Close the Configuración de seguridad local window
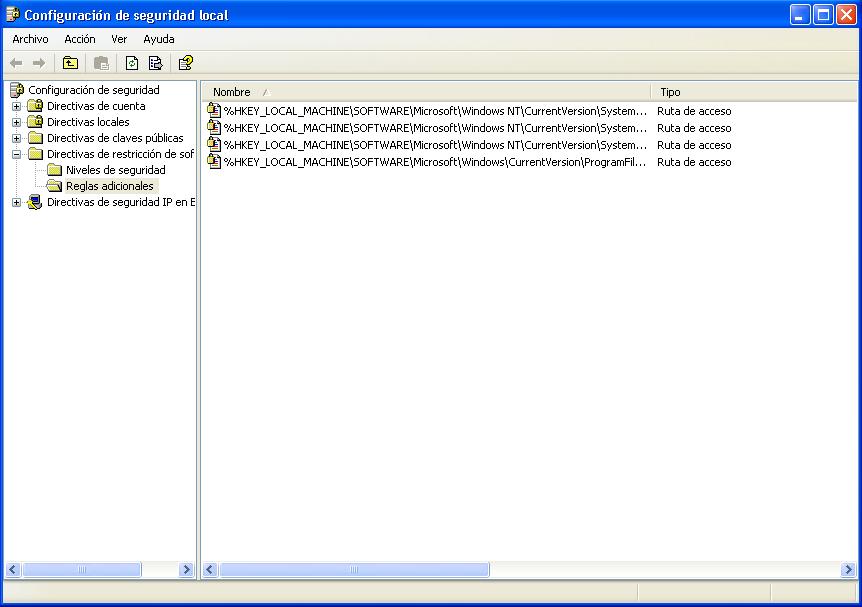 (x=847, y=14)
